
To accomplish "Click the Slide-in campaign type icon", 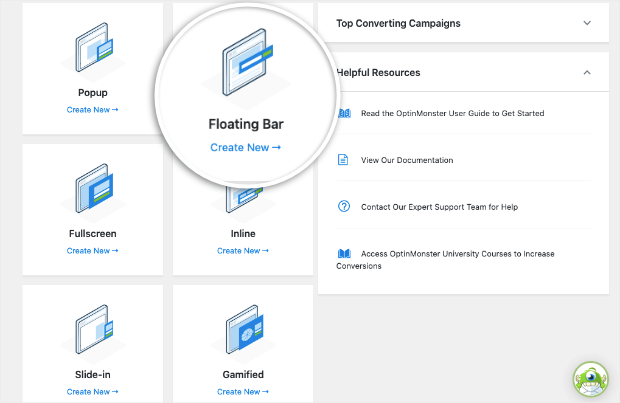I will click(94, 329).
